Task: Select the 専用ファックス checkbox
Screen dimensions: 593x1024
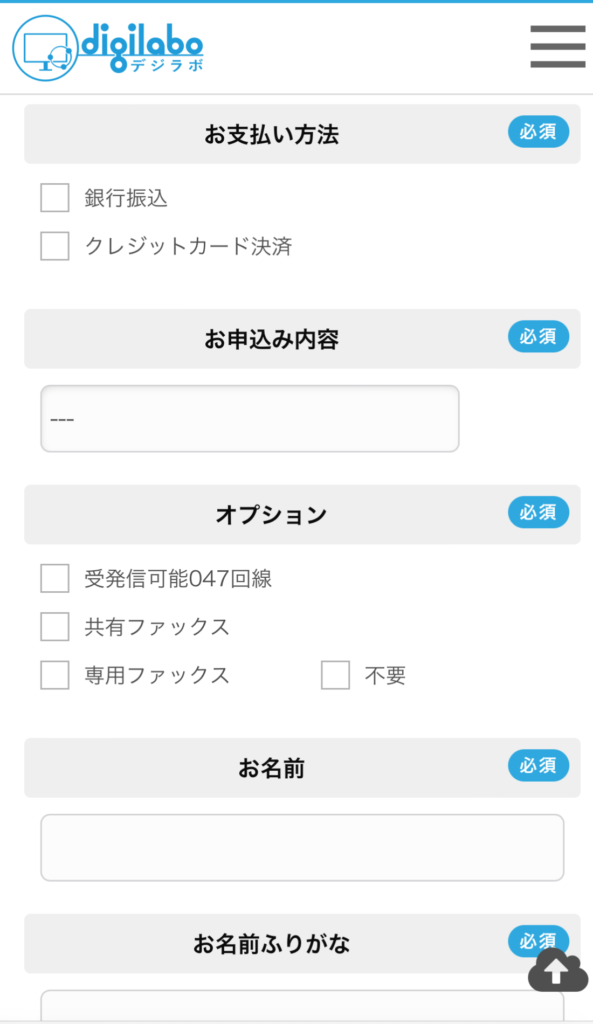Action: 55,675
